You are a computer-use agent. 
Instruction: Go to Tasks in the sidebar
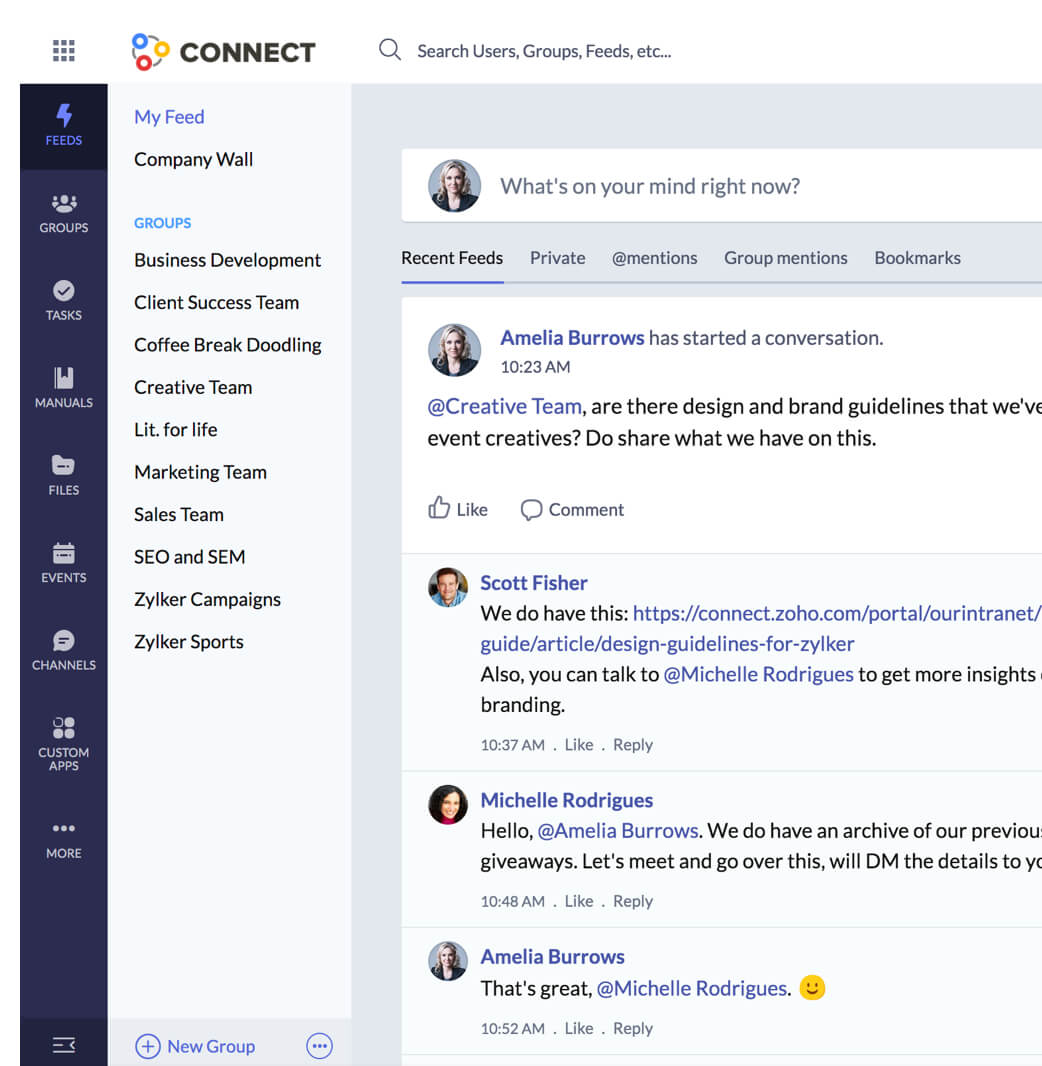(64, 301)
